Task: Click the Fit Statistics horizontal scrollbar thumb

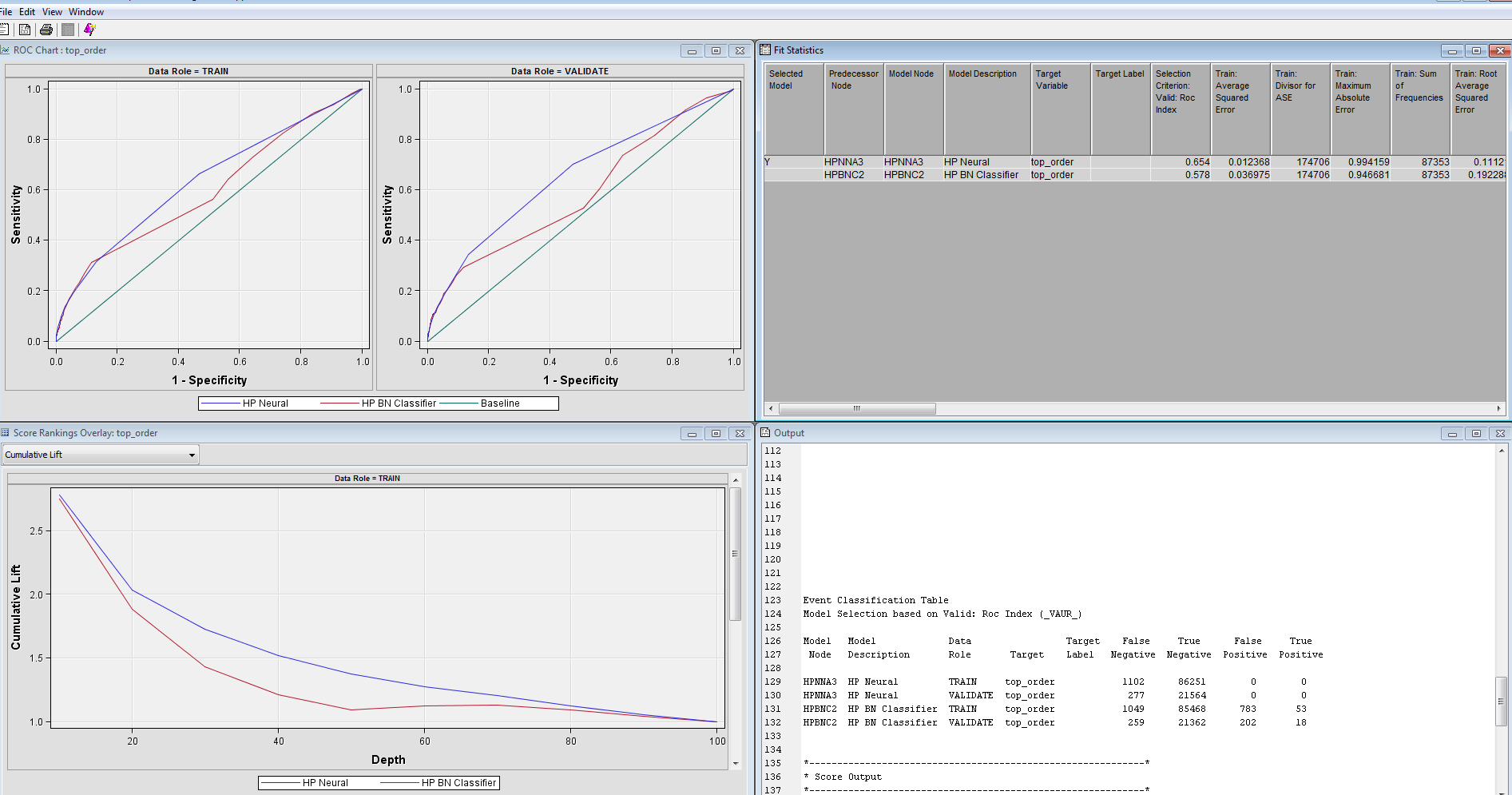Action: coord(856,408)
